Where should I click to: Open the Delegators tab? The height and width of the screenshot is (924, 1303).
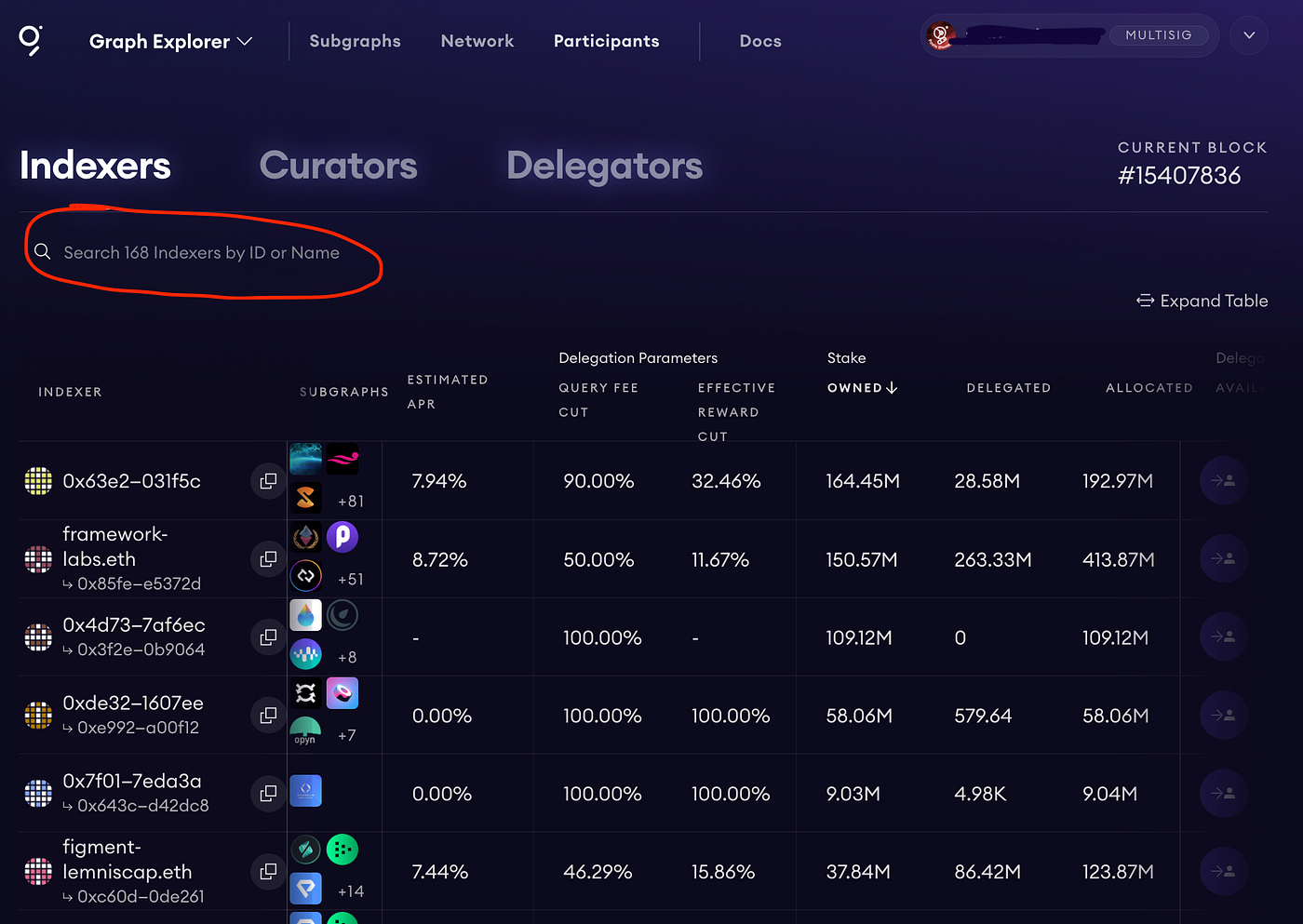[x=604, y=166]
